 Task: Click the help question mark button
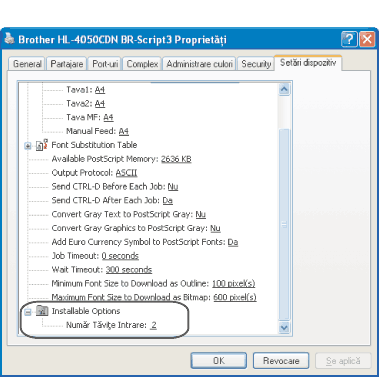[x=349, y=39]
